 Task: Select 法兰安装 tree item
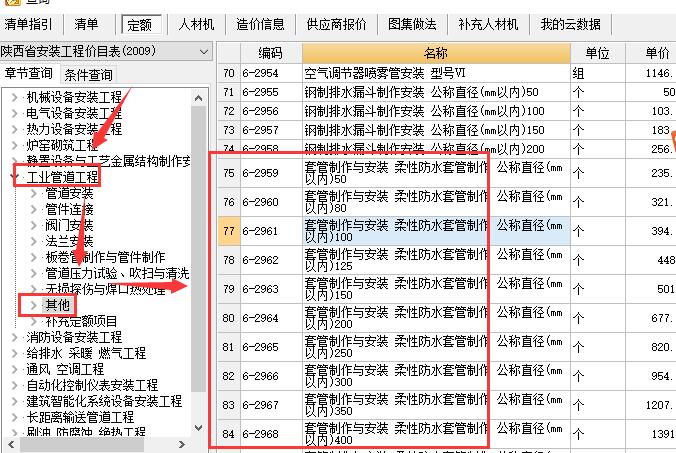69,241
